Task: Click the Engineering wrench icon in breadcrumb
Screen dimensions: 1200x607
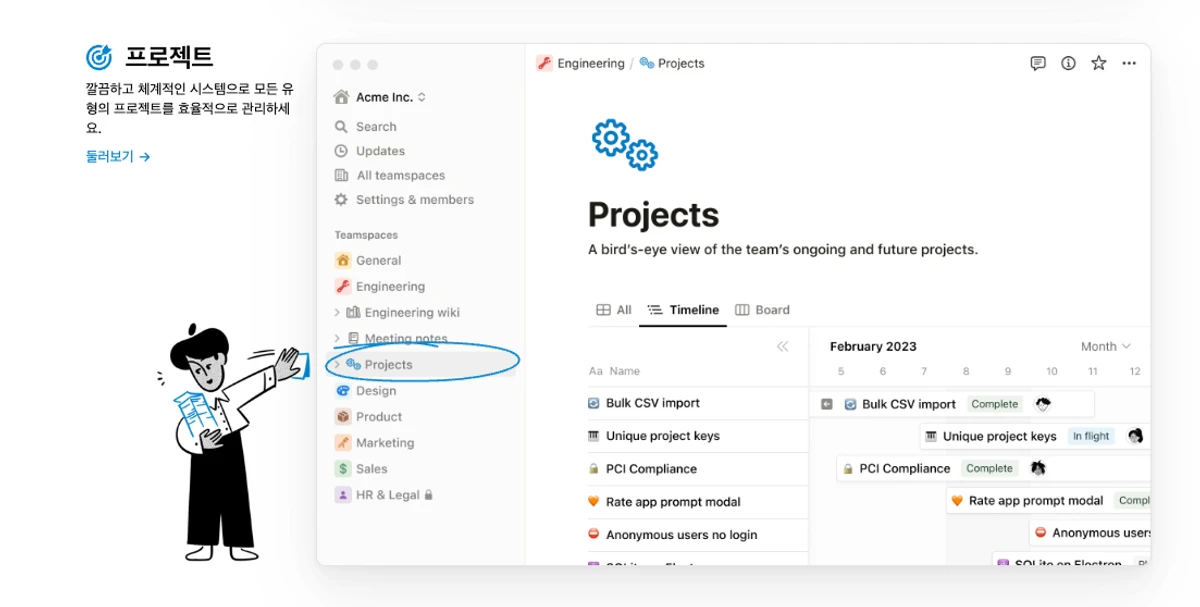Action: pyautogui.click(x=544, y=63)
